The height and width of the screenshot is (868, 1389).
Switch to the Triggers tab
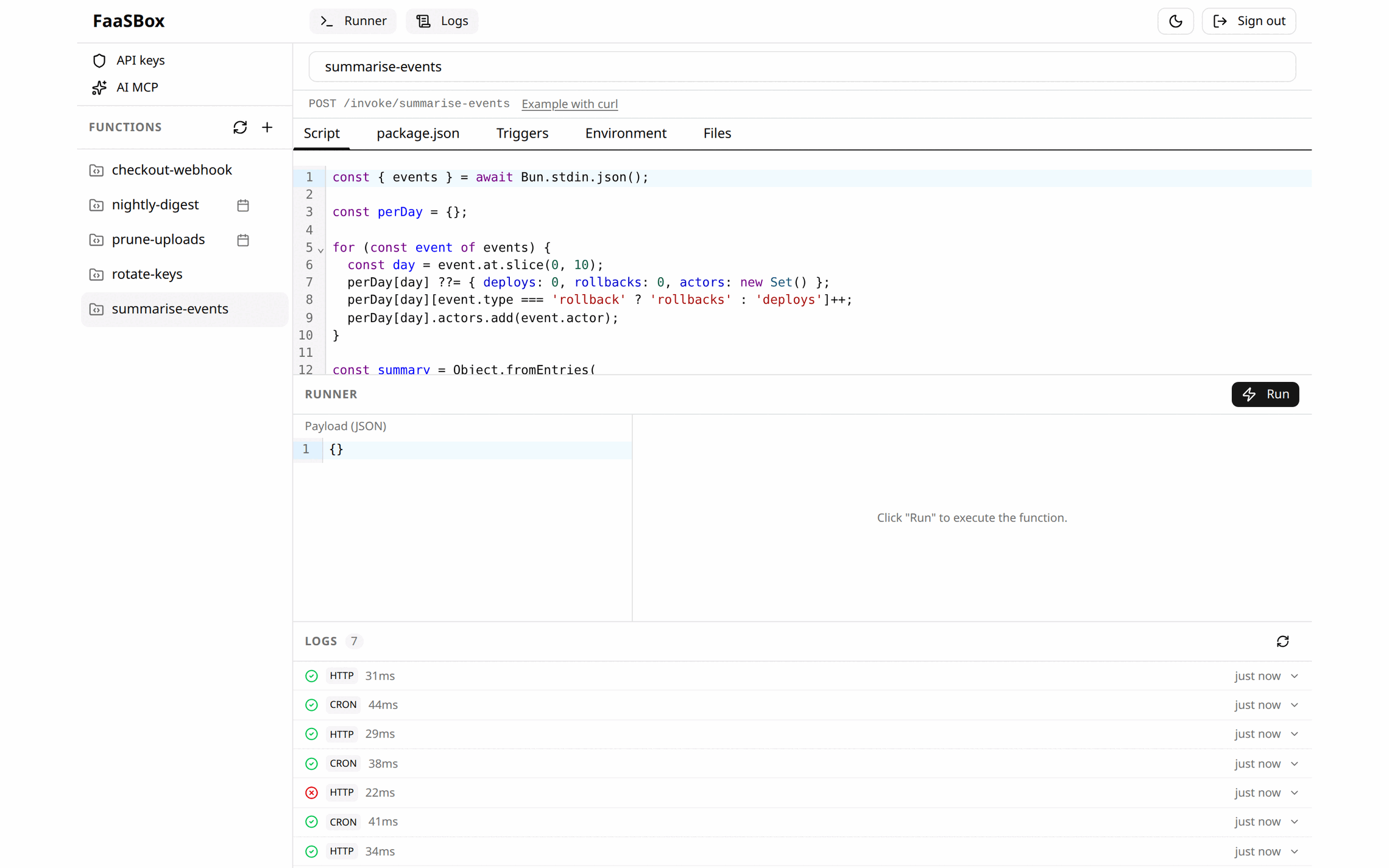point(522,133)
